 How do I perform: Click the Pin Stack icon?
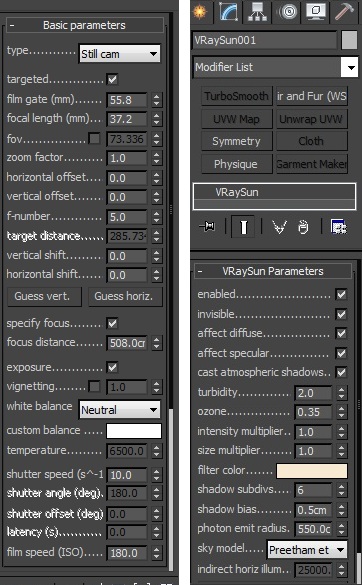pos(207,226)
